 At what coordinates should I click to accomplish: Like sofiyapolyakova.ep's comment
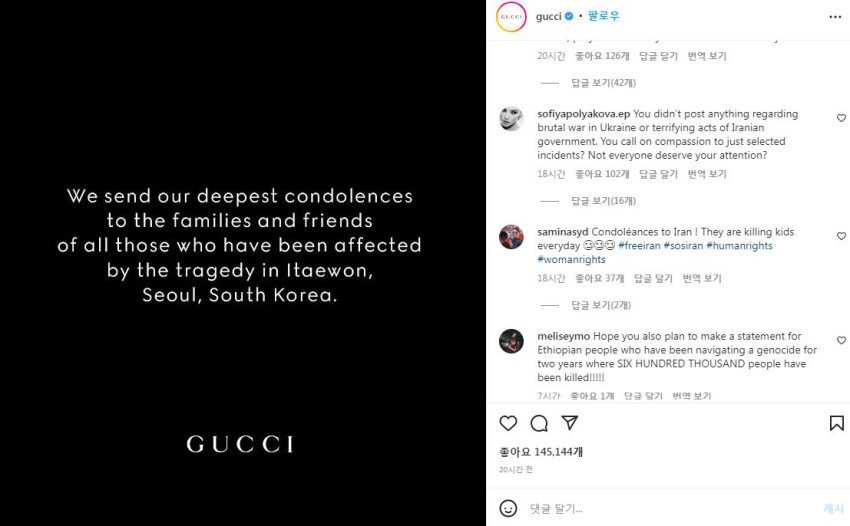click(x=841, y=118)
